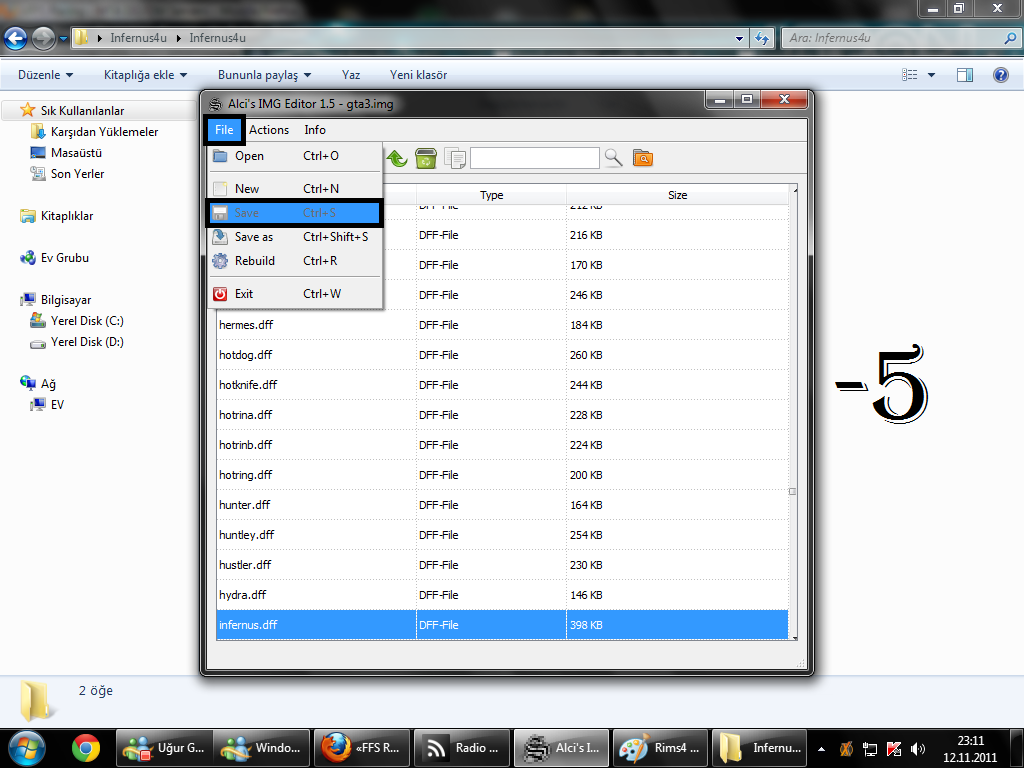Image resolution: width=1024 pixels, height=768 pixels.
Task: Open Explorer help question mark icon
Action: [x=1000, y=75]
